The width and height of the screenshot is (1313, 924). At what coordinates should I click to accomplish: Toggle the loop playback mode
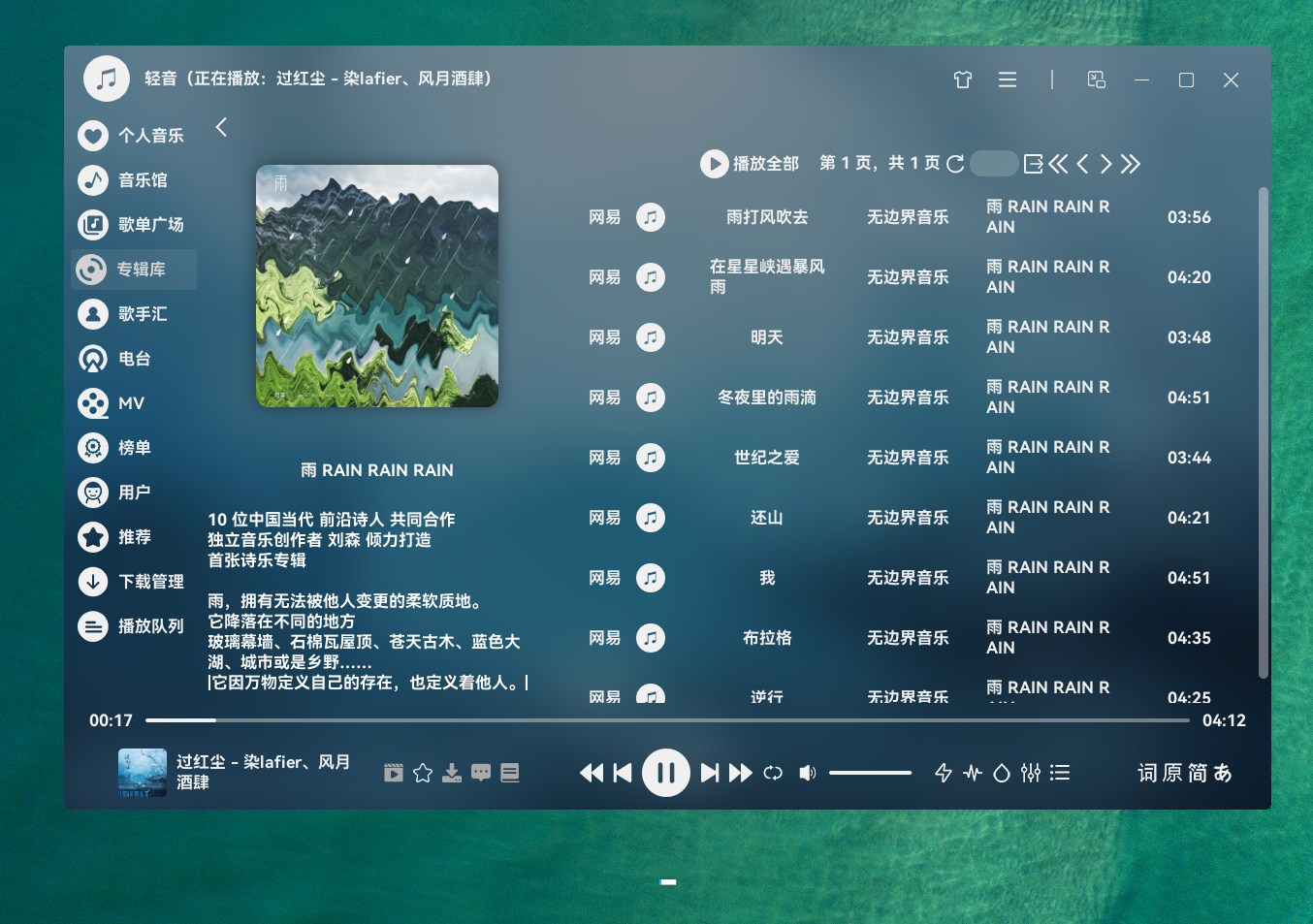coord(773,773)
